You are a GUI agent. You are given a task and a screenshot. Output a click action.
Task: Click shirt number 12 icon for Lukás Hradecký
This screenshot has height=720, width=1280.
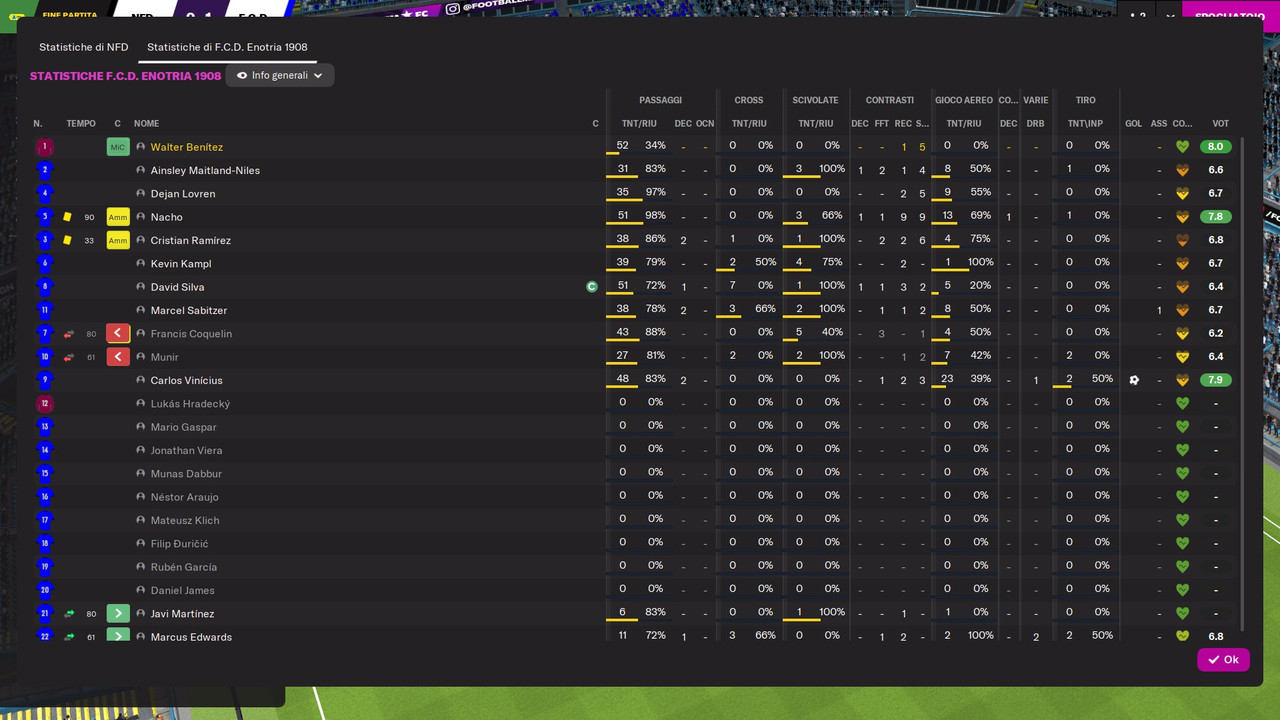coord(44,404)
